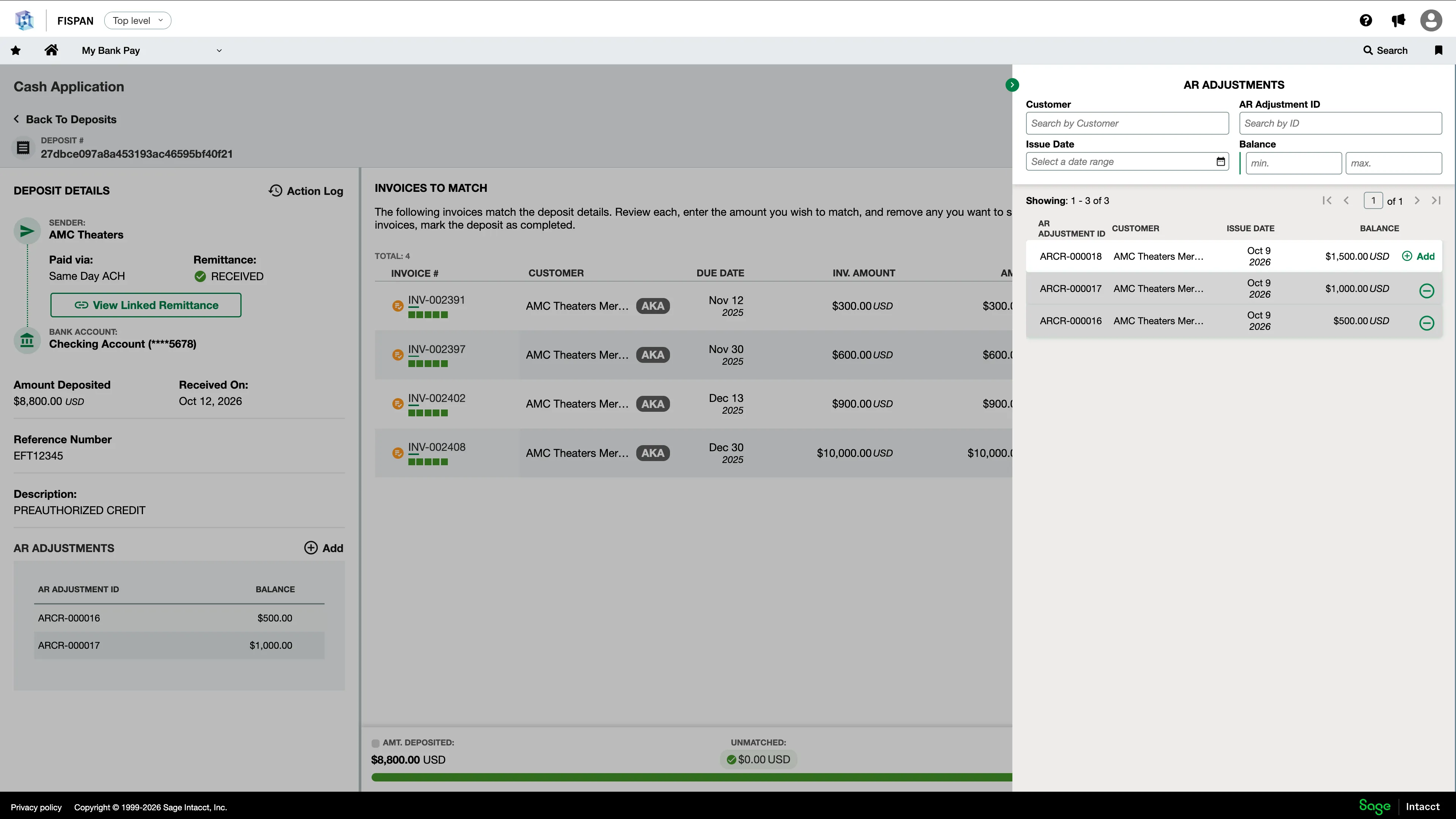Click Add in left AR Adjustments section
This screenshot has height=819, width=1456.
point(324,548)
